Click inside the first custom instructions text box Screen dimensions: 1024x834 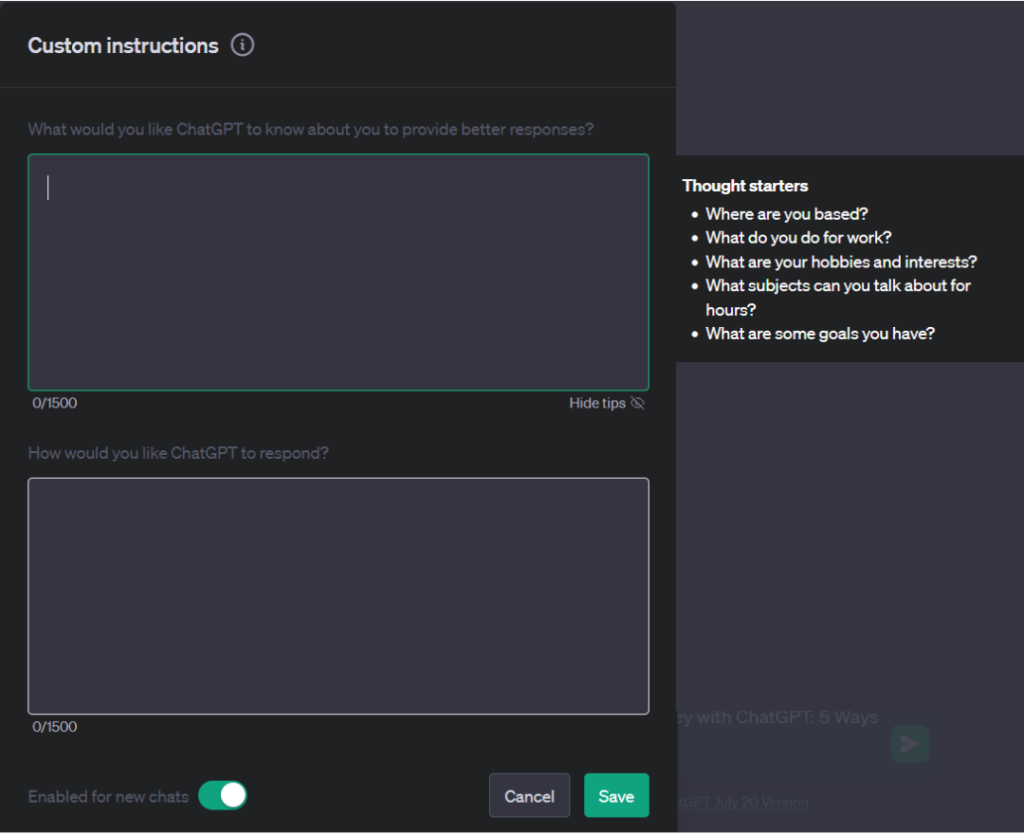pyautogui.click(x=338, y=270)
